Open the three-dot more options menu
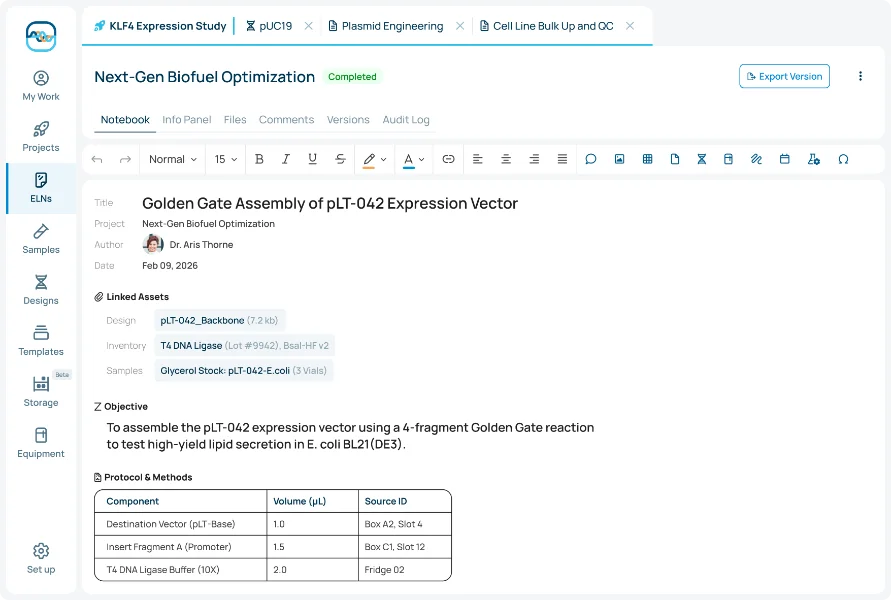 point(860,76)
